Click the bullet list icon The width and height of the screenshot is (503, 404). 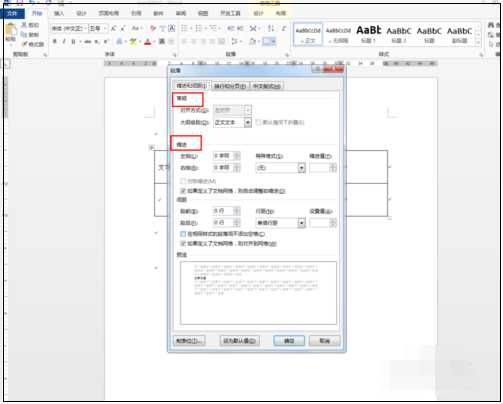tap(184, 29)
